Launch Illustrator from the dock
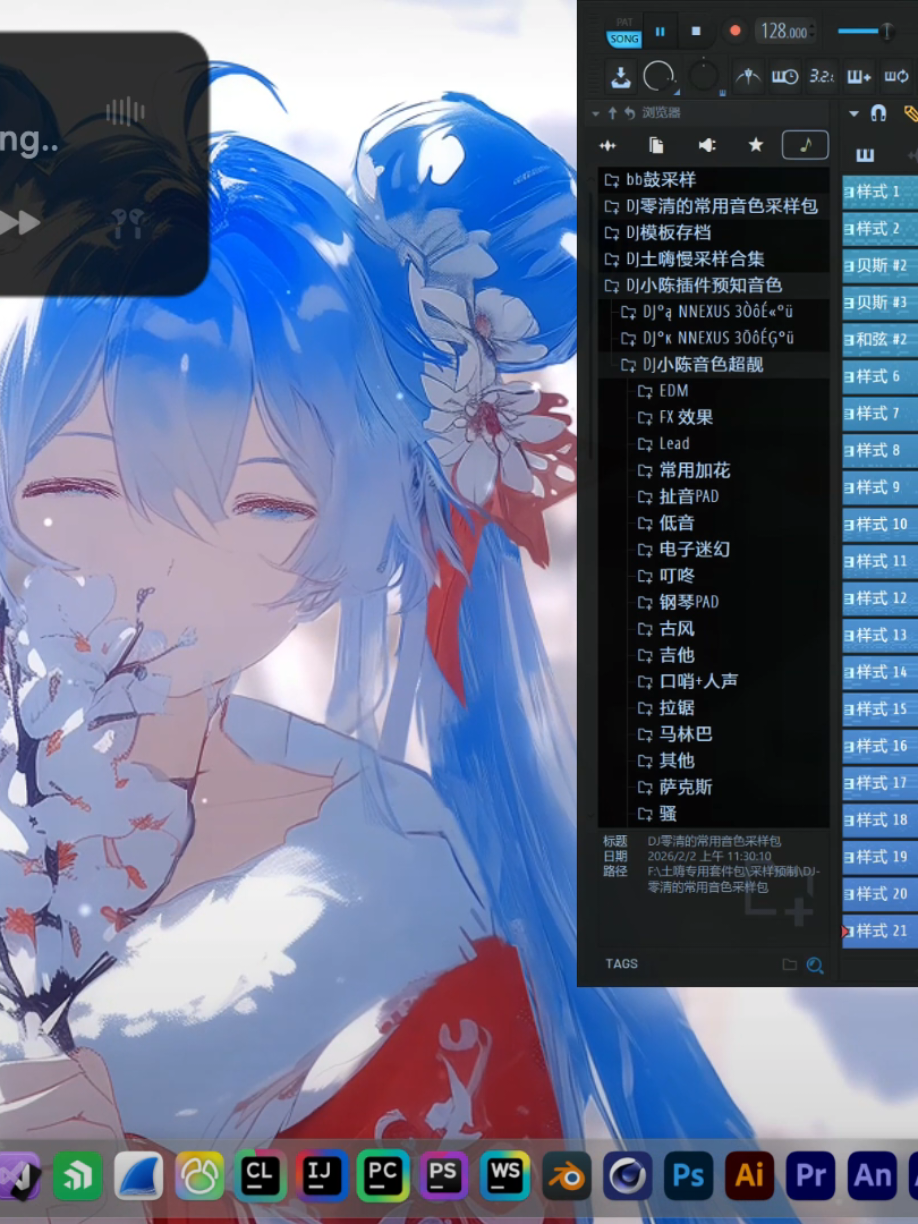Viewport: 918px width, 1224px height. coord(750,1175)
